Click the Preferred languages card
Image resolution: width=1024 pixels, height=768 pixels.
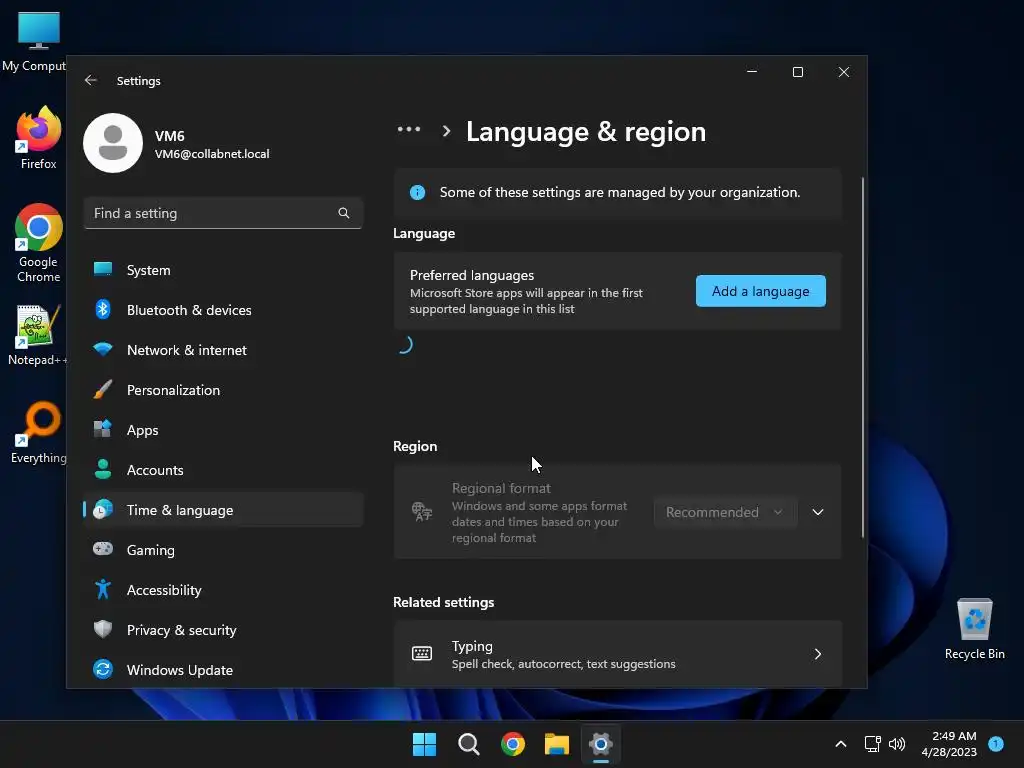pos(617,291)
